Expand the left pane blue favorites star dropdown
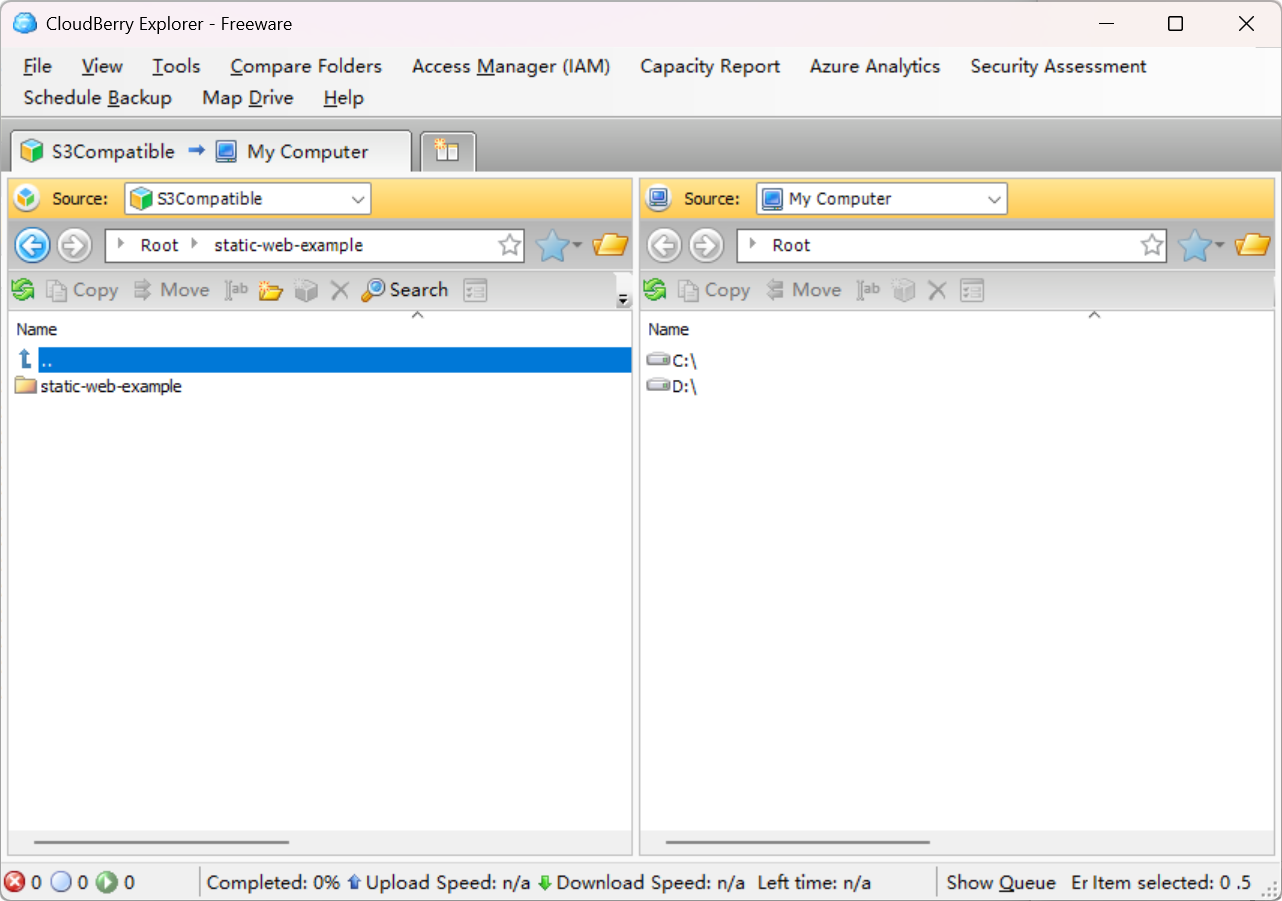The image size is (1282, 901). click(x=558, y=245)
